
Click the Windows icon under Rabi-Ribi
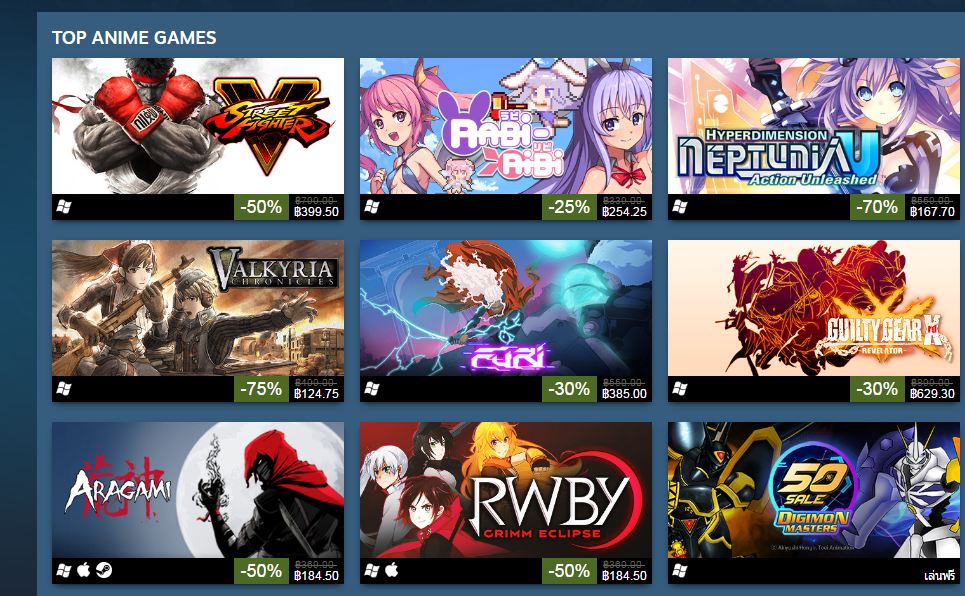pyautogui.click(x=372, y=207)
